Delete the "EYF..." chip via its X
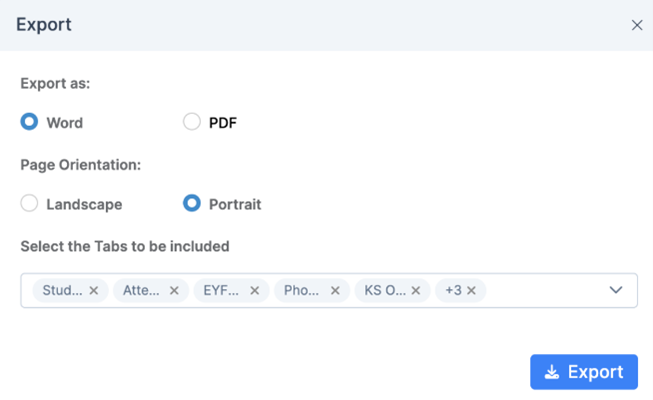This screenshot has height=400, width=653. (255, 291)
